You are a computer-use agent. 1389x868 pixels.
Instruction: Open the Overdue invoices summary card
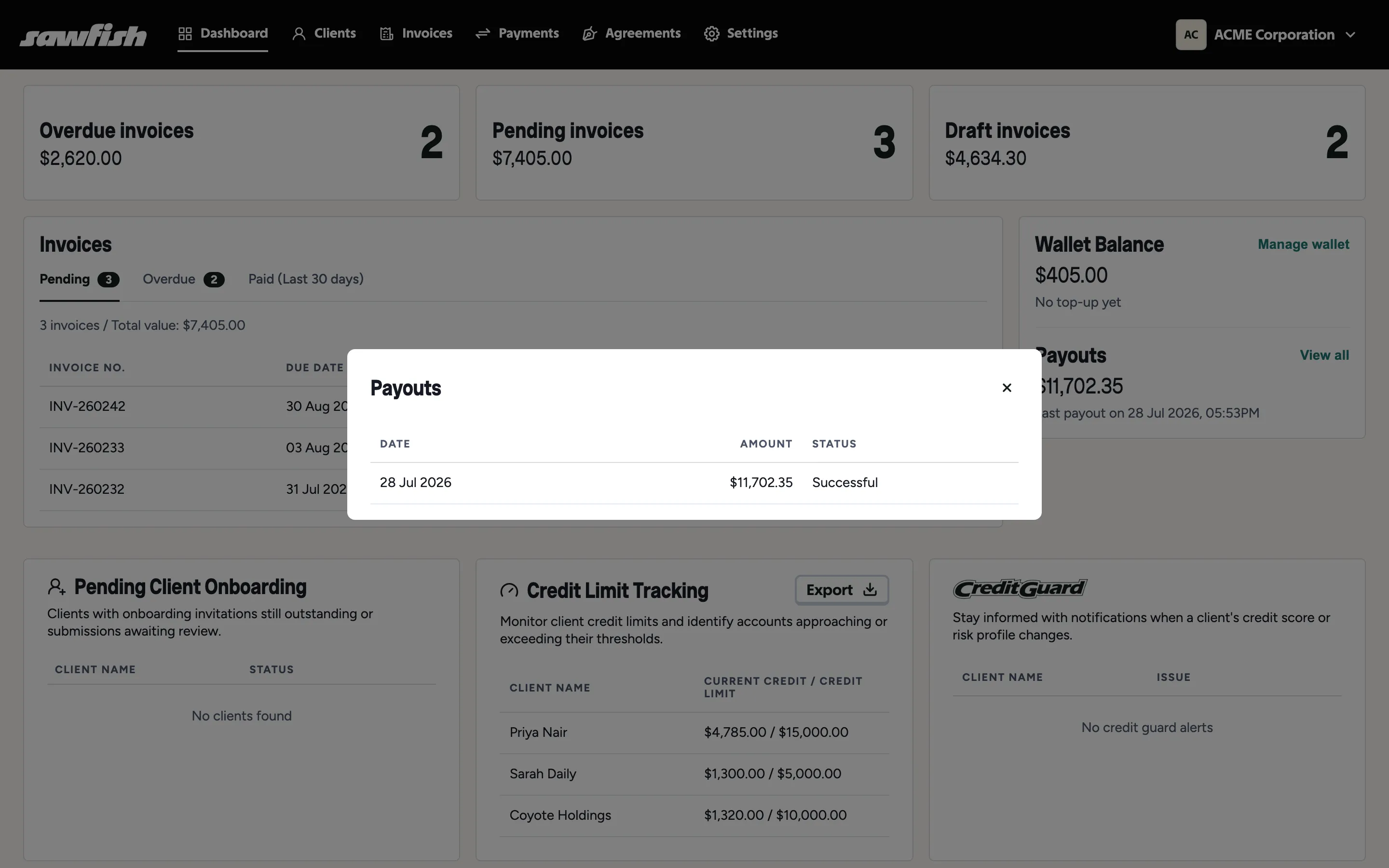click(242, 143)
